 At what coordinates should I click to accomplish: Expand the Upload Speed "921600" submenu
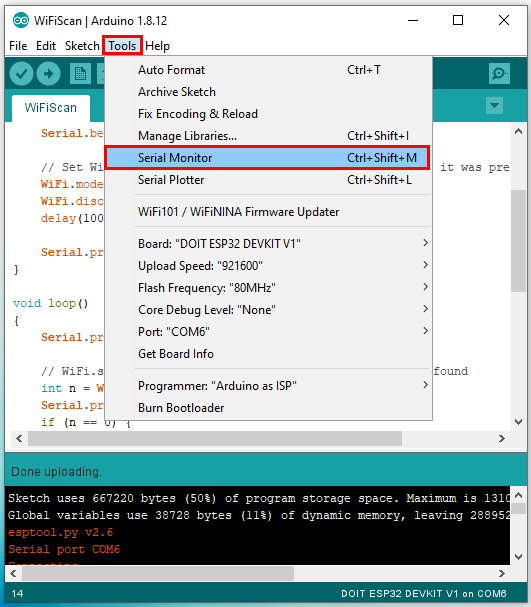pyautogui.click(x=268, y=266)
